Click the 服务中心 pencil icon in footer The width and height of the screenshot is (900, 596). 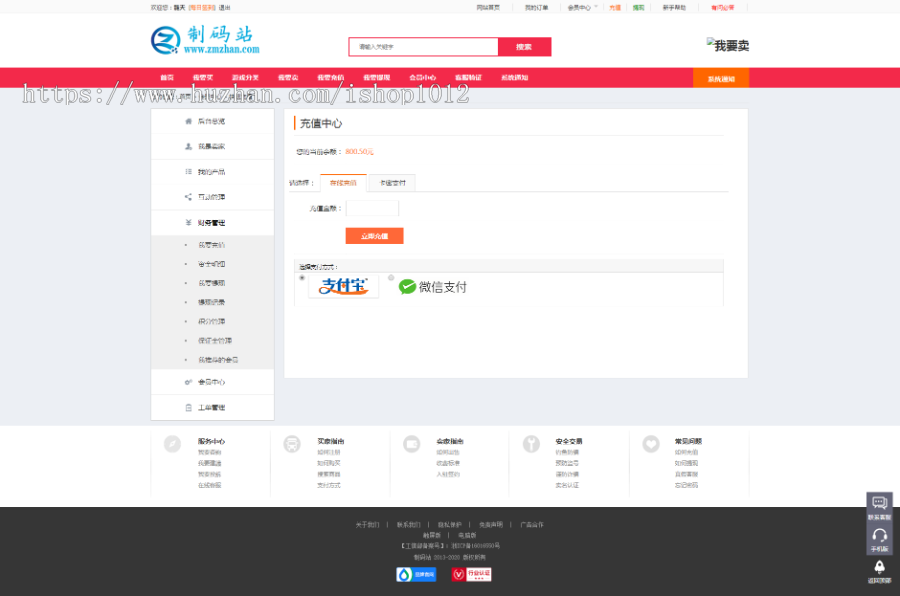pos(173,444)
